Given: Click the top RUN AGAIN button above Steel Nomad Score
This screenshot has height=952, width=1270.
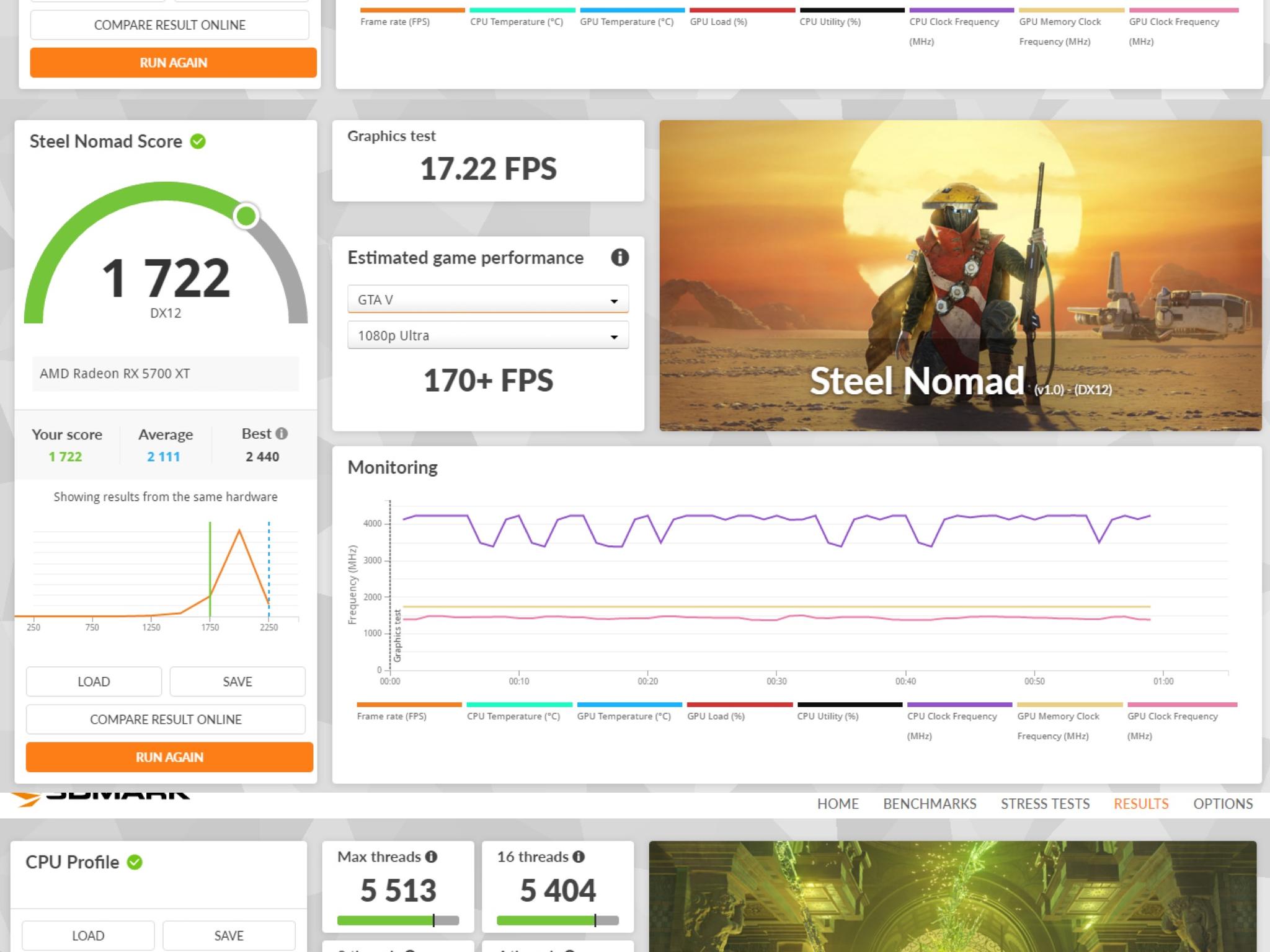Looking at the screenshot, I should coord(173,63).
